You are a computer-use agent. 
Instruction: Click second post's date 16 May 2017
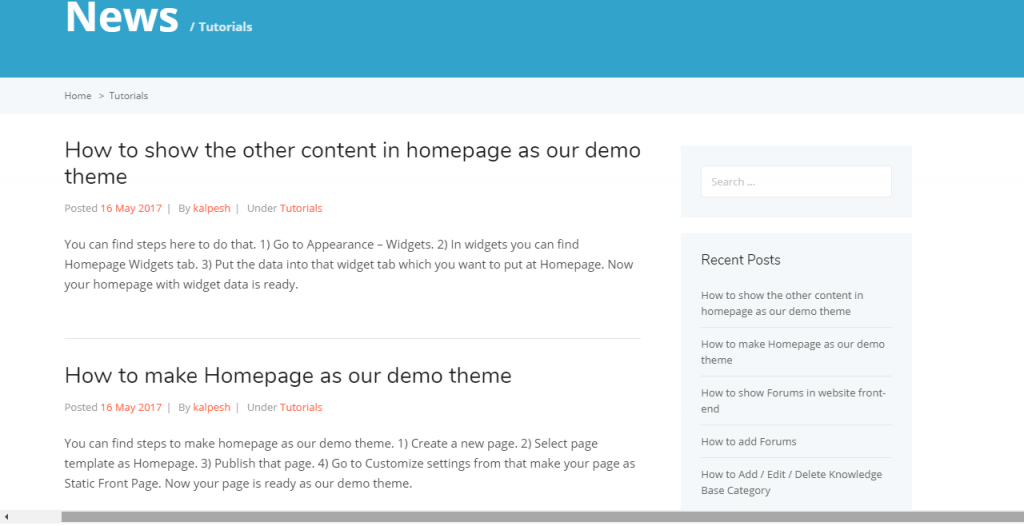131,407
